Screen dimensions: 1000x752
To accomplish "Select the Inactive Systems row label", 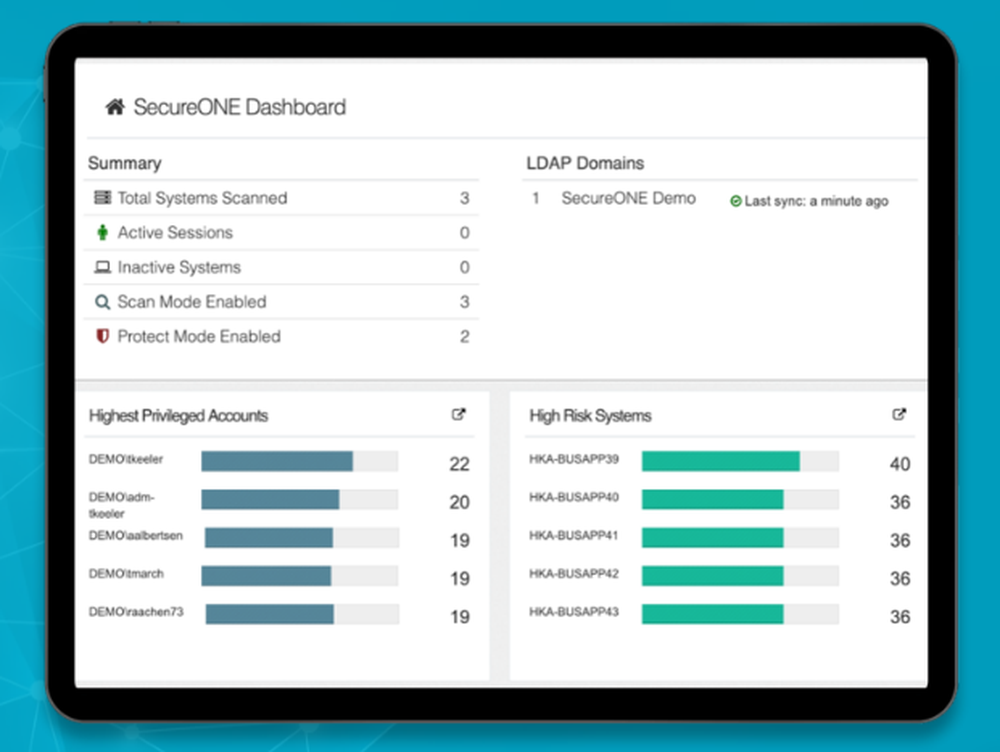I will click(x=179, y=267).
